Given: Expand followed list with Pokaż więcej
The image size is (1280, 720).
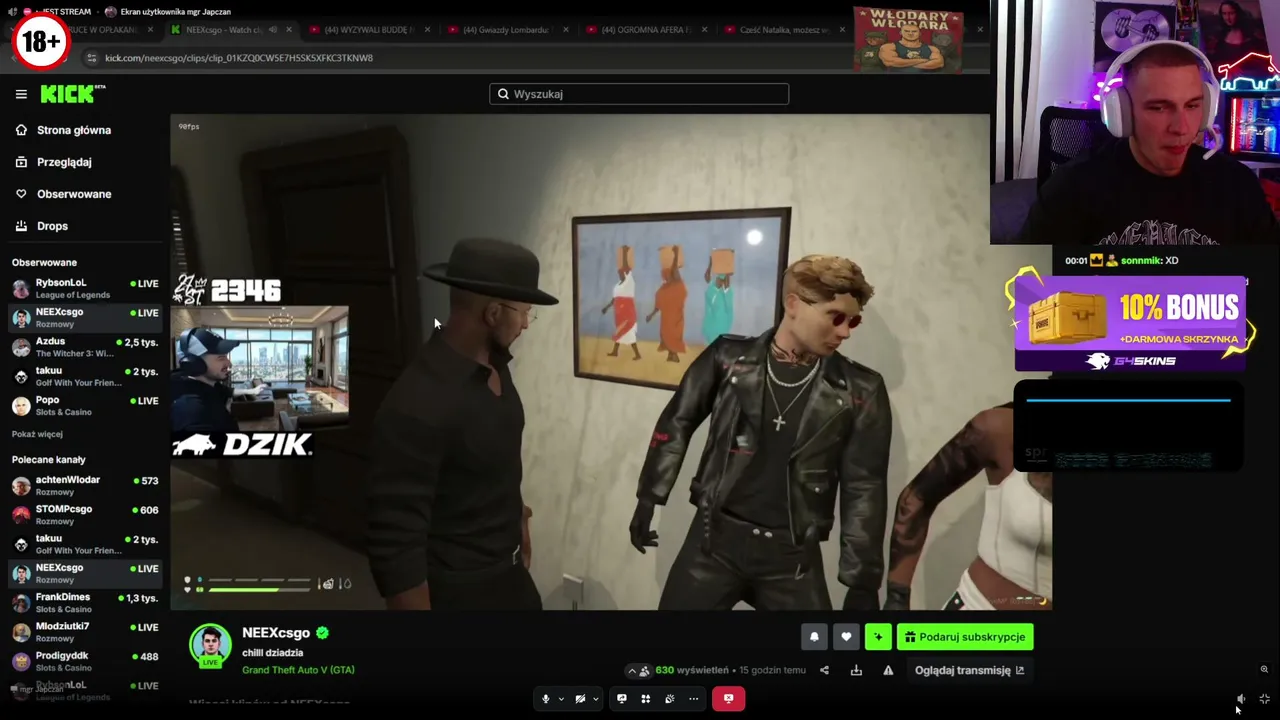Looking at the screenshot, I should [37, 434].
